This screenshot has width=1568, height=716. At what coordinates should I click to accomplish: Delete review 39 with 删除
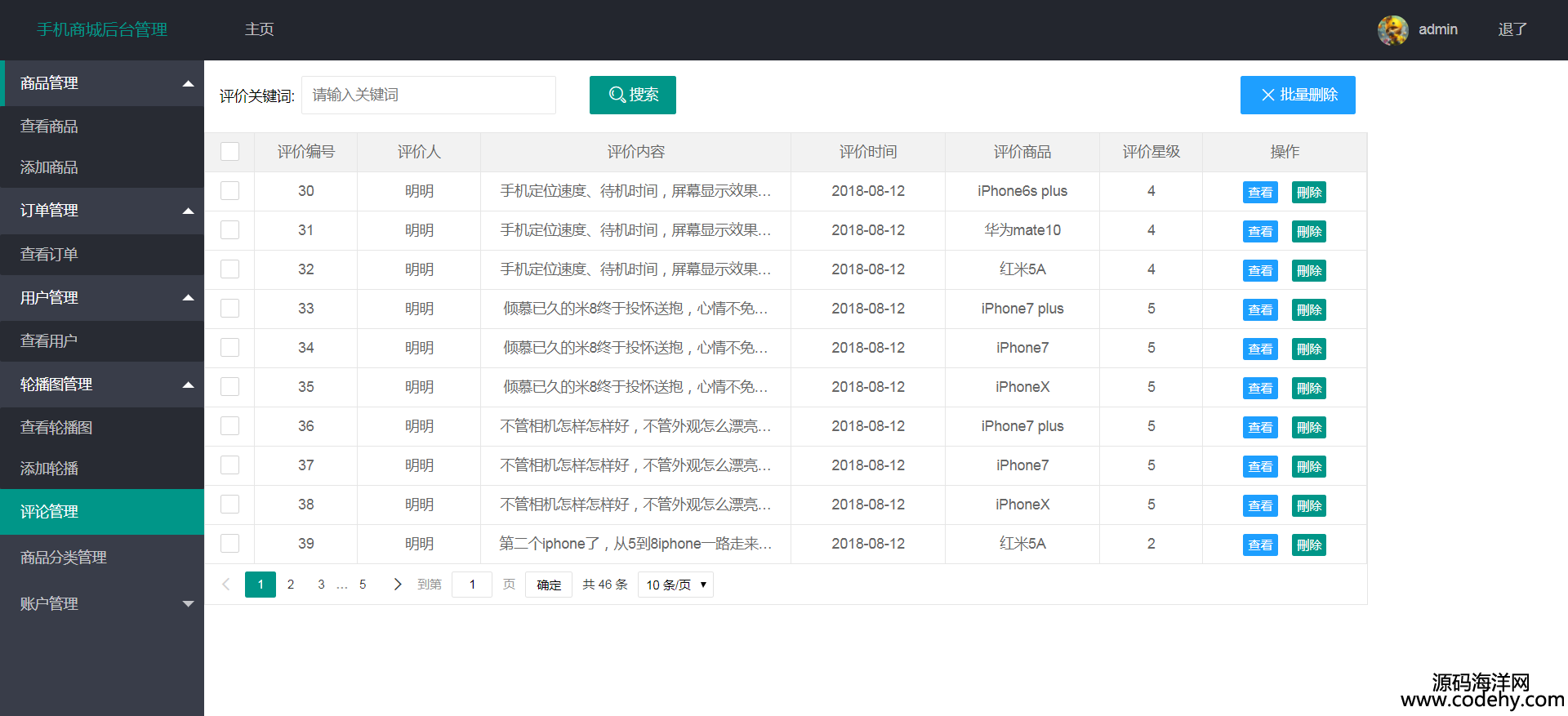point(1309,545)
